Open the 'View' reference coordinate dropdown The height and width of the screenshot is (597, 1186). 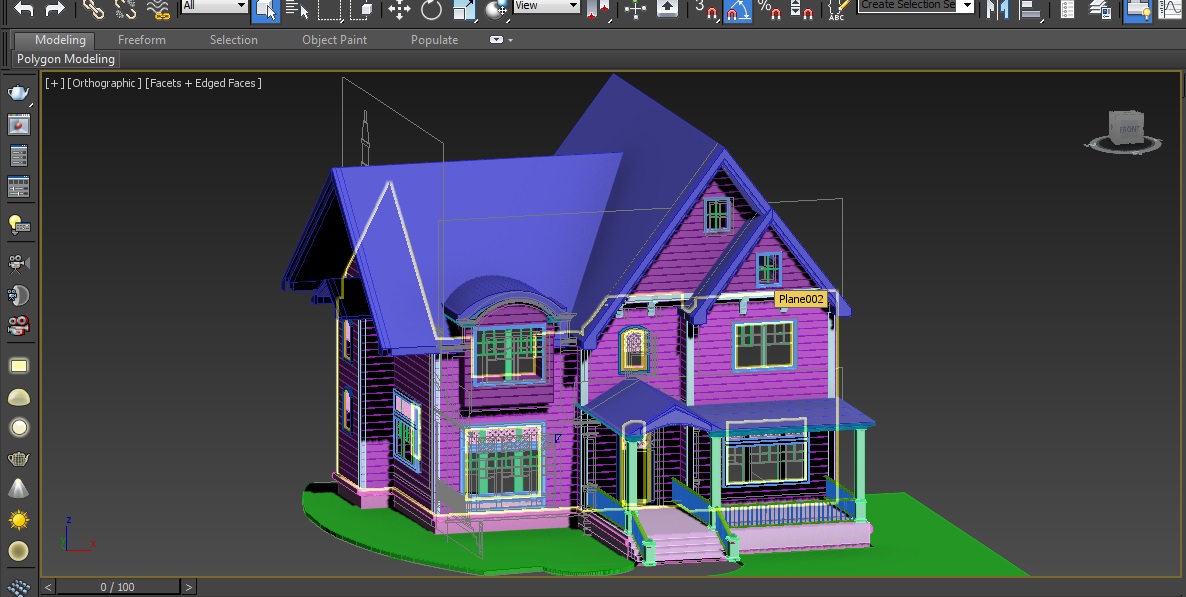click(x=546, y=6)
